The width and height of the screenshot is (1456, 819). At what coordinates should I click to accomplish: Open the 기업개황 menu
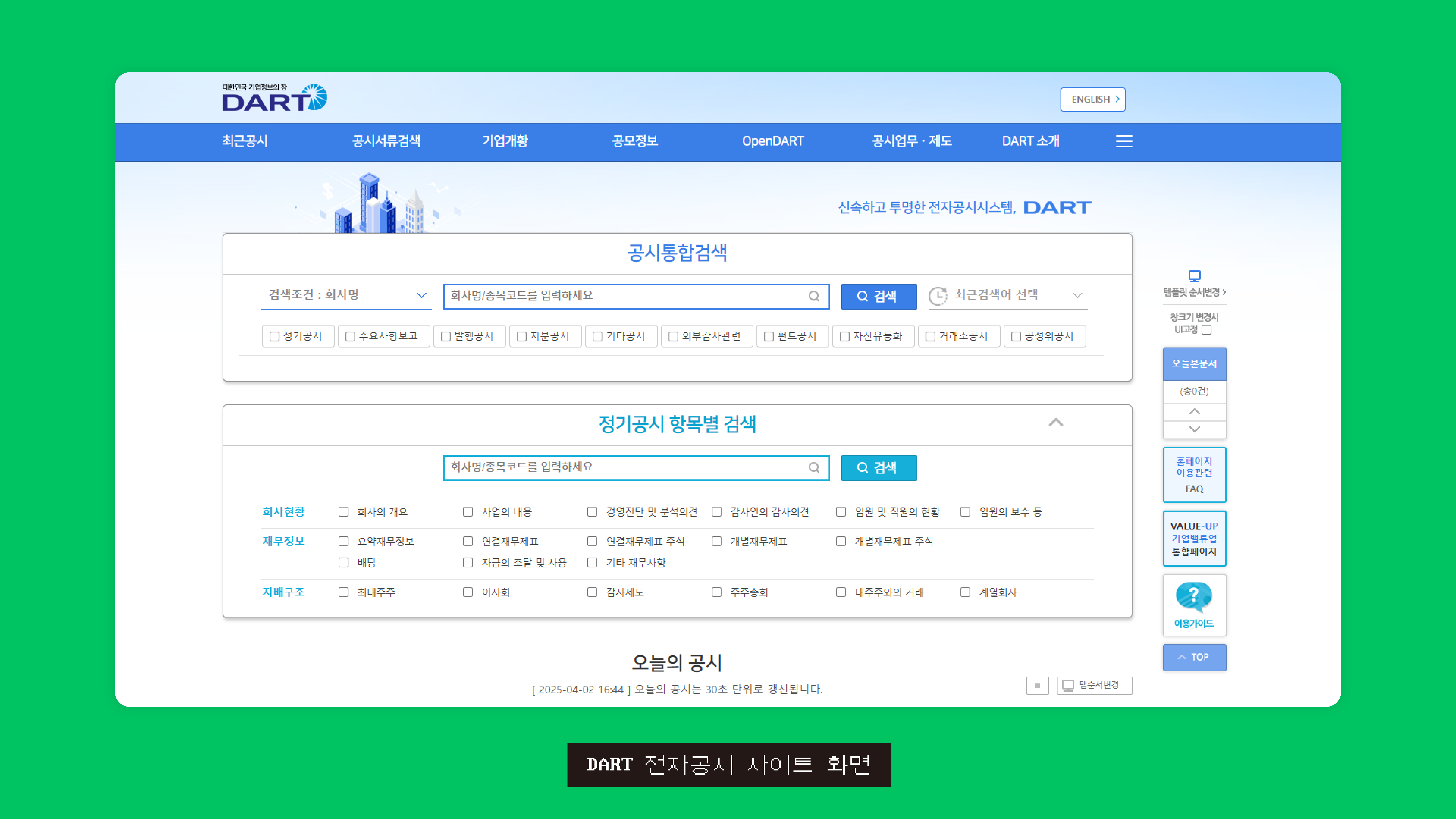point(505,141)
